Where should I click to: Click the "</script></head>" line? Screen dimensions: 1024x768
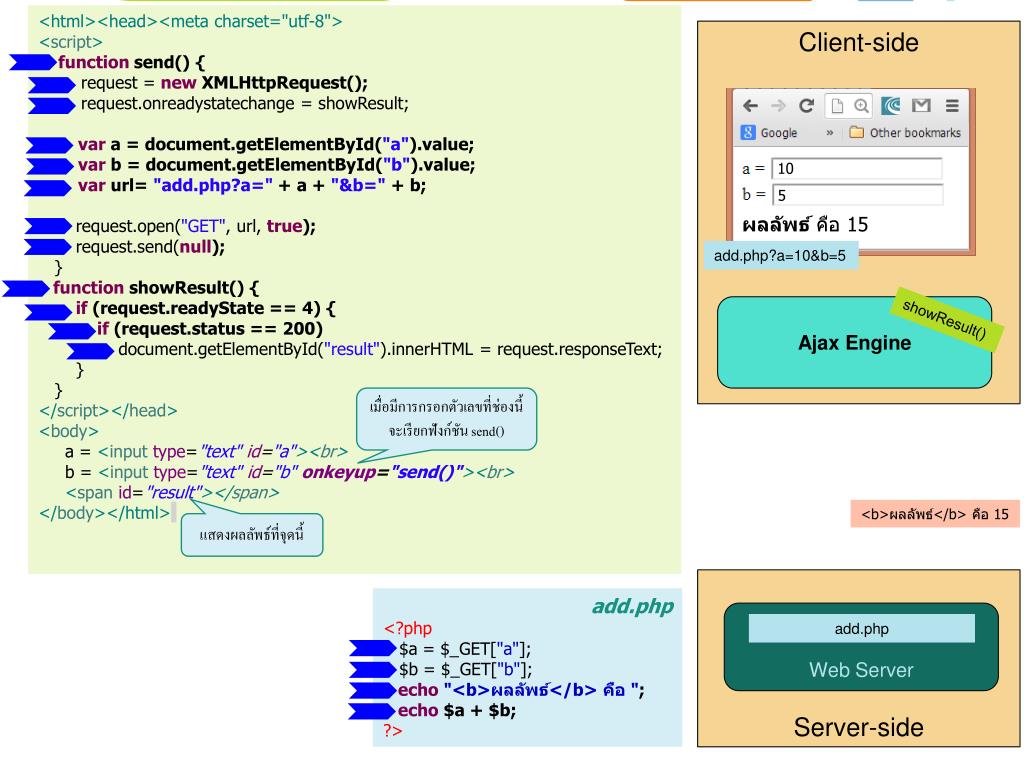pos(108,411)
